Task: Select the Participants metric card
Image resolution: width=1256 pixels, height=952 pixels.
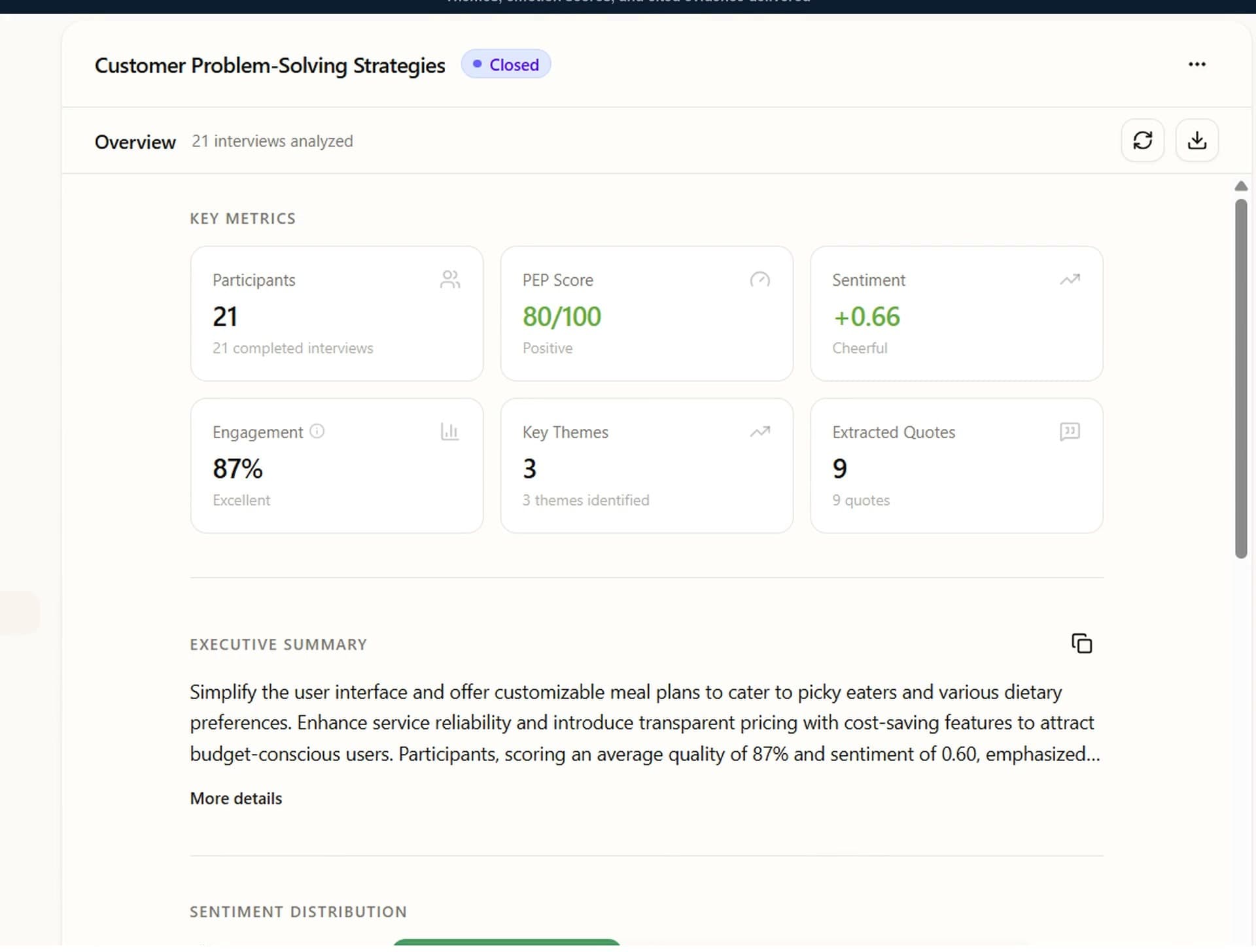Action: tap(336, 313)
